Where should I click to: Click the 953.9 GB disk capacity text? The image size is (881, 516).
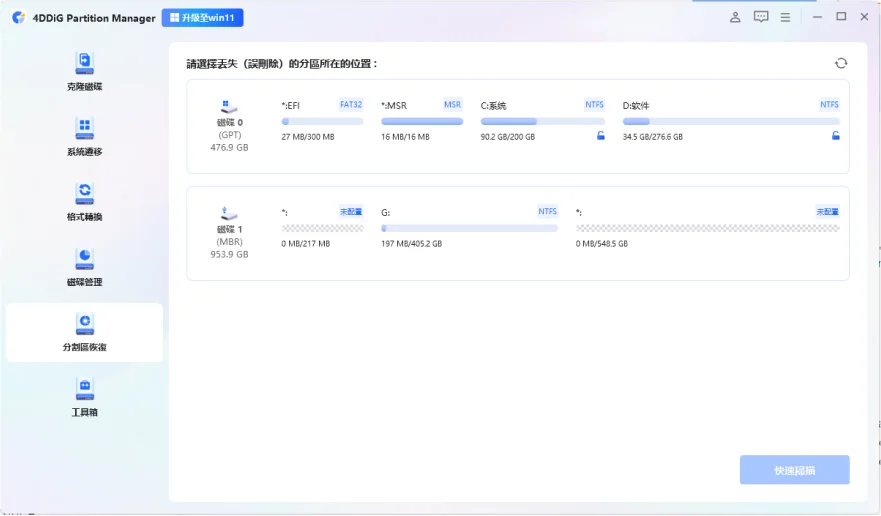click(229, 254)
